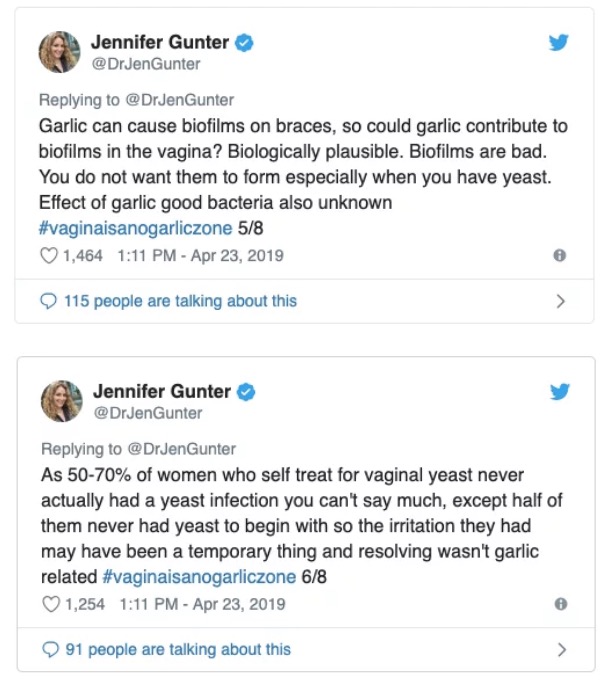The image size is (605, 680).
Task: Open info icon on the 6/8 tweet
Action: 560,604
